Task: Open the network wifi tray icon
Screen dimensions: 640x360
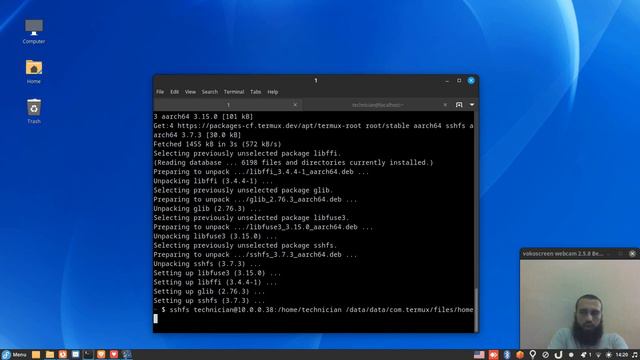Action: click(598, 355)
